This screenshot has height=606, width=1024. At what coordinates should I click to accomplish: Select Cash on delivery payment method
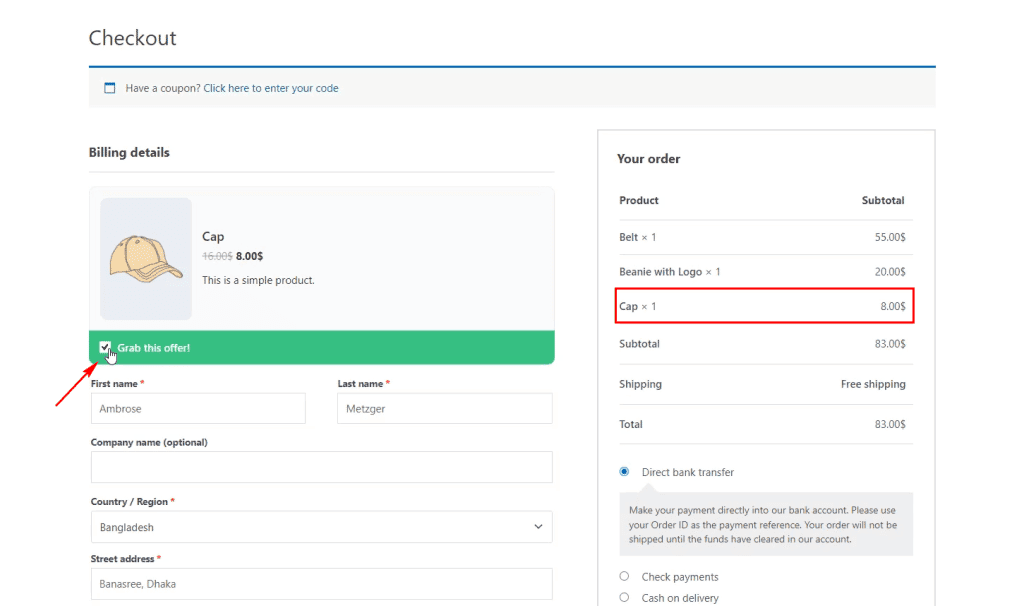coord(625,598)
